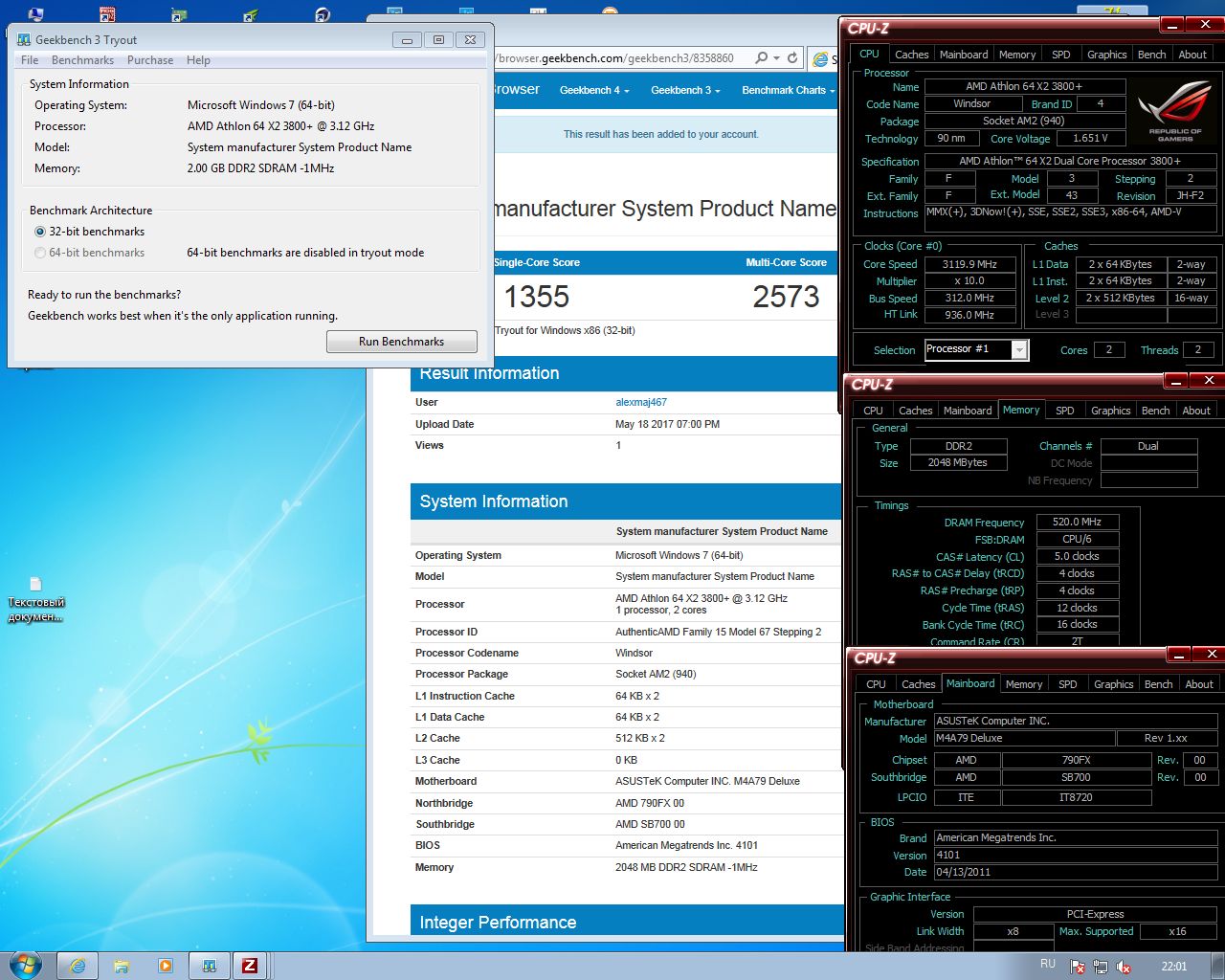Click the Single-Core Score 1355
This screenshot has height=980, width=1225.
click(x=537, y=297)
